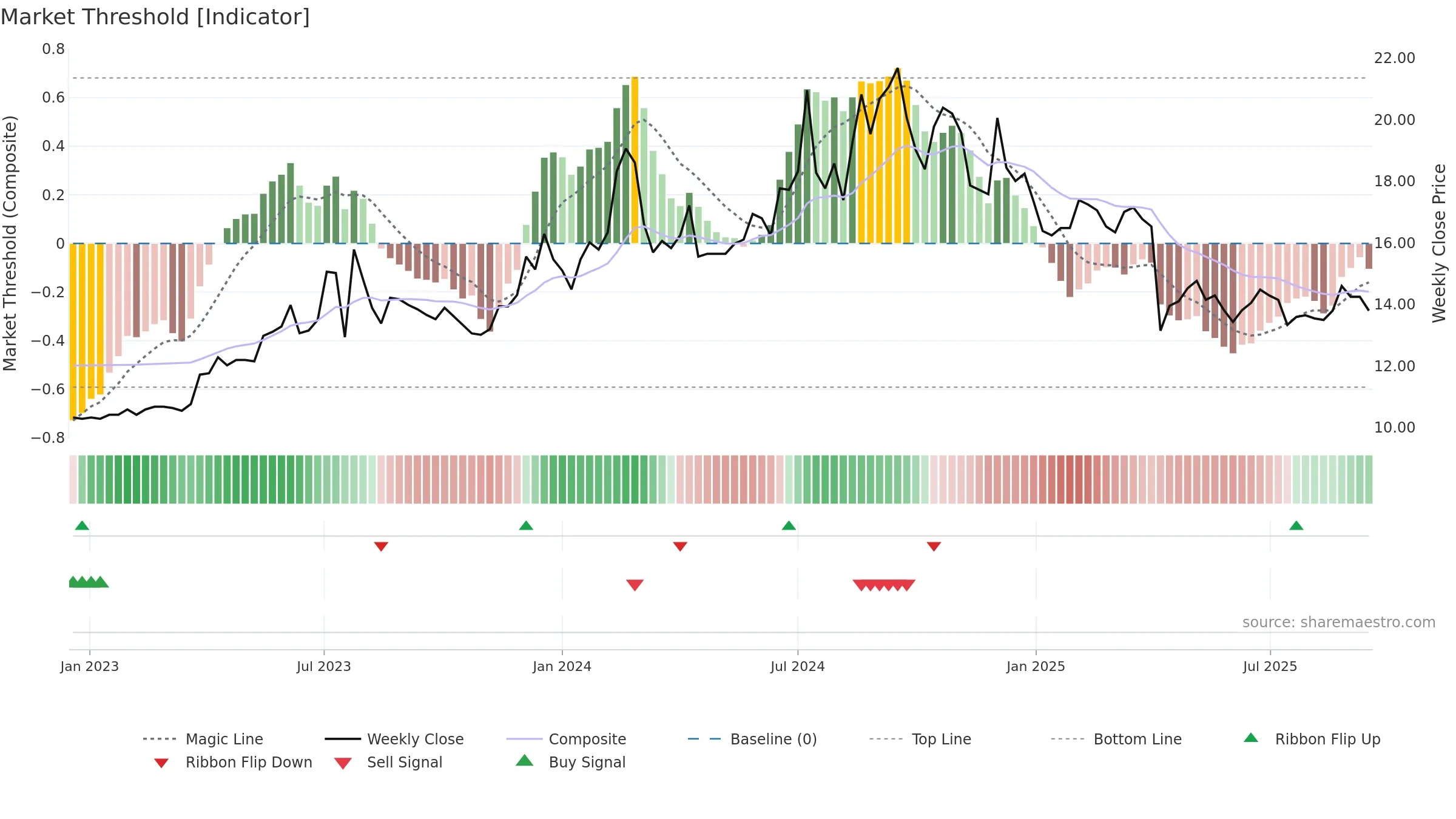The width and height of the screenshot is (1456, 819).
Task: Toggle the Baseline (0) legend entry
Action: 752,739
